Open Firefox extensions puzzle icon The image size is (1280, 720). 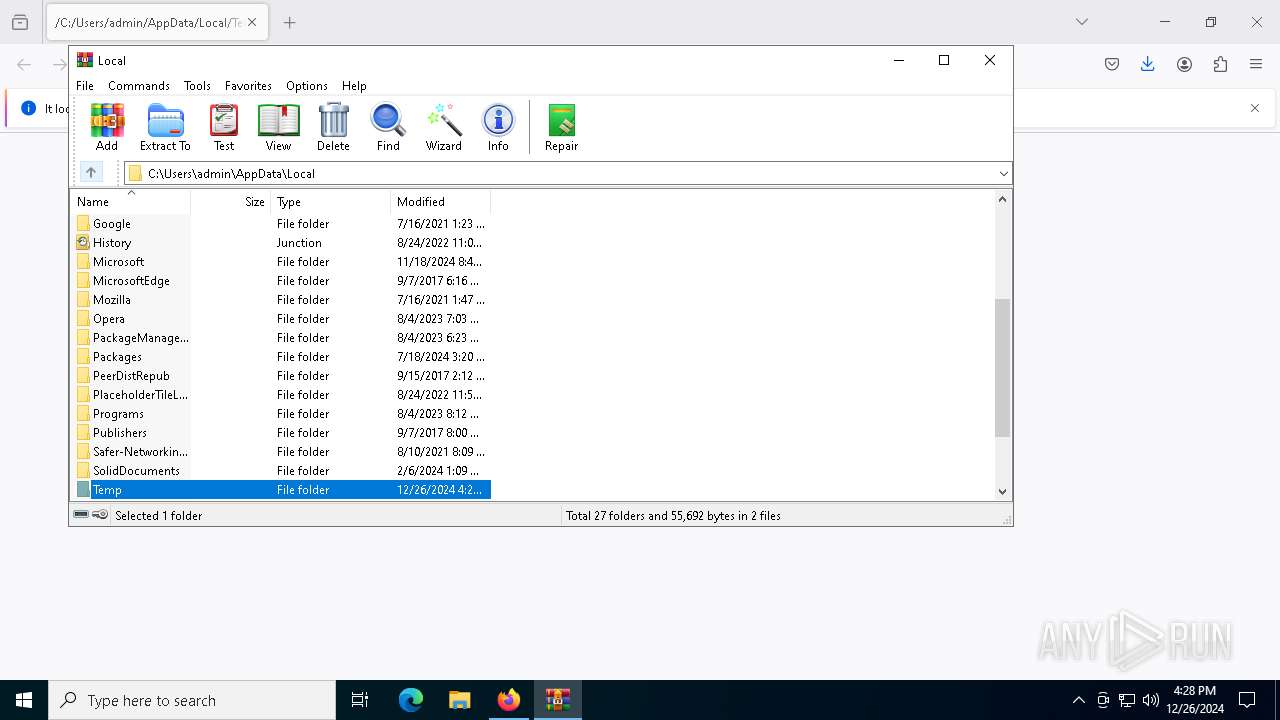pos(1220,64)
